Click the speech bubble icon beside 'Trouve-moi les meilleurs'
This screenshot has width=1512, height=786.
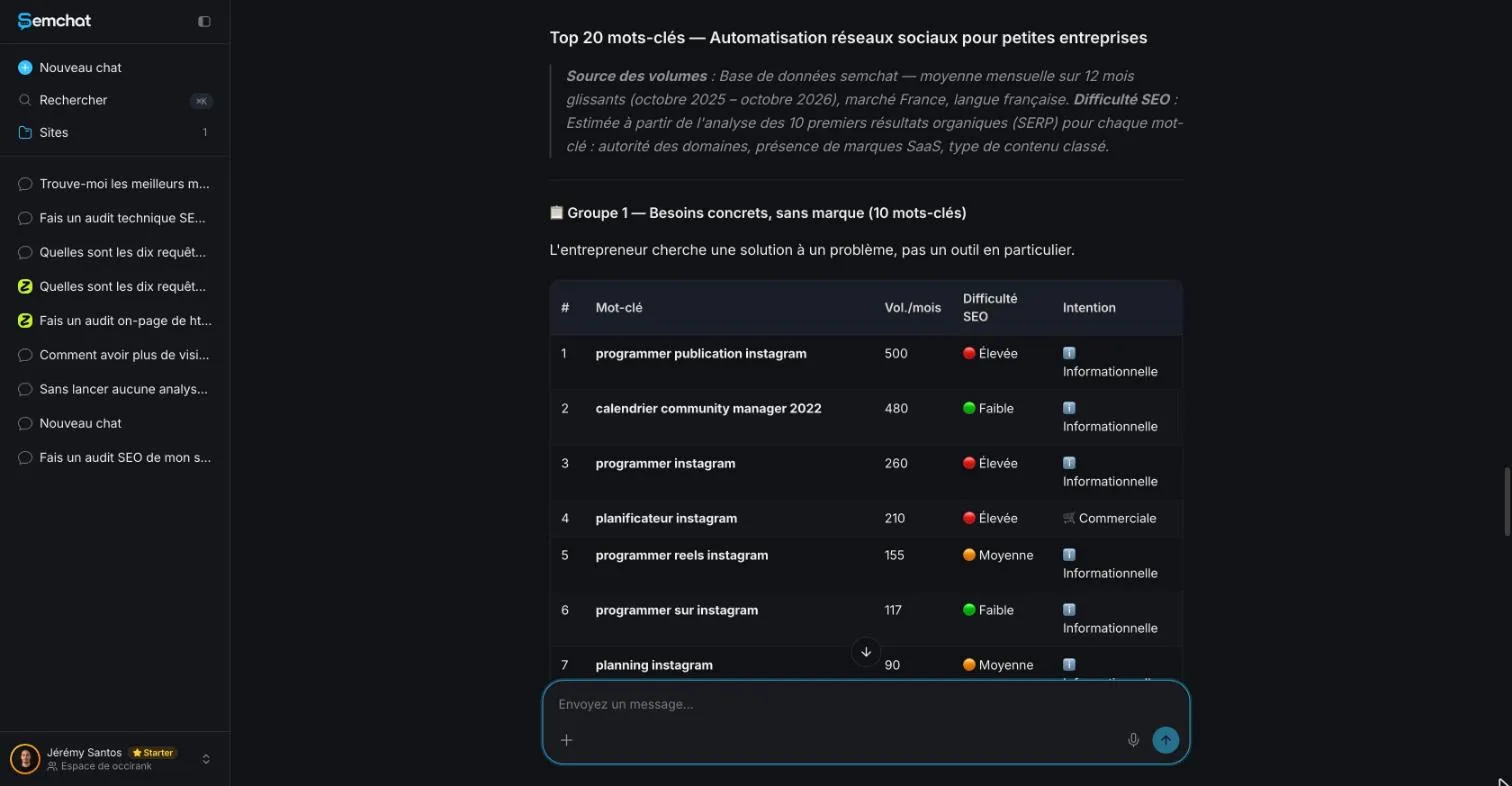(x=26, y=184)
